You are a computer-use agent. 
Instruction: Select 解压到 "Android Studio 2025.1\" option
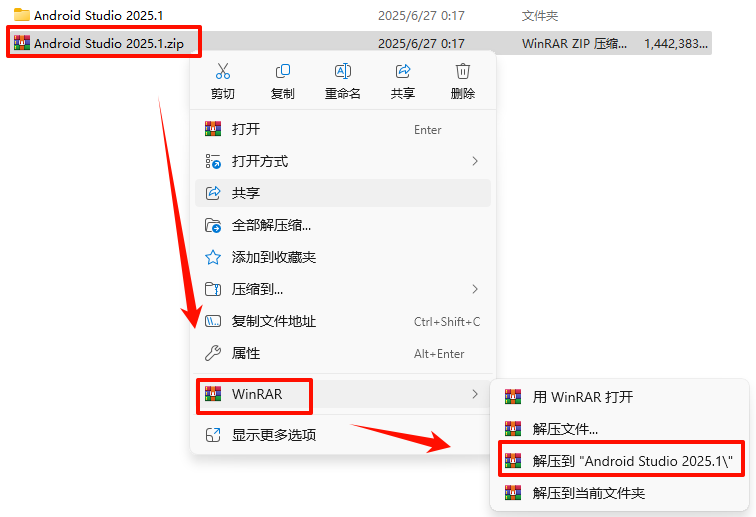(620, 461)
